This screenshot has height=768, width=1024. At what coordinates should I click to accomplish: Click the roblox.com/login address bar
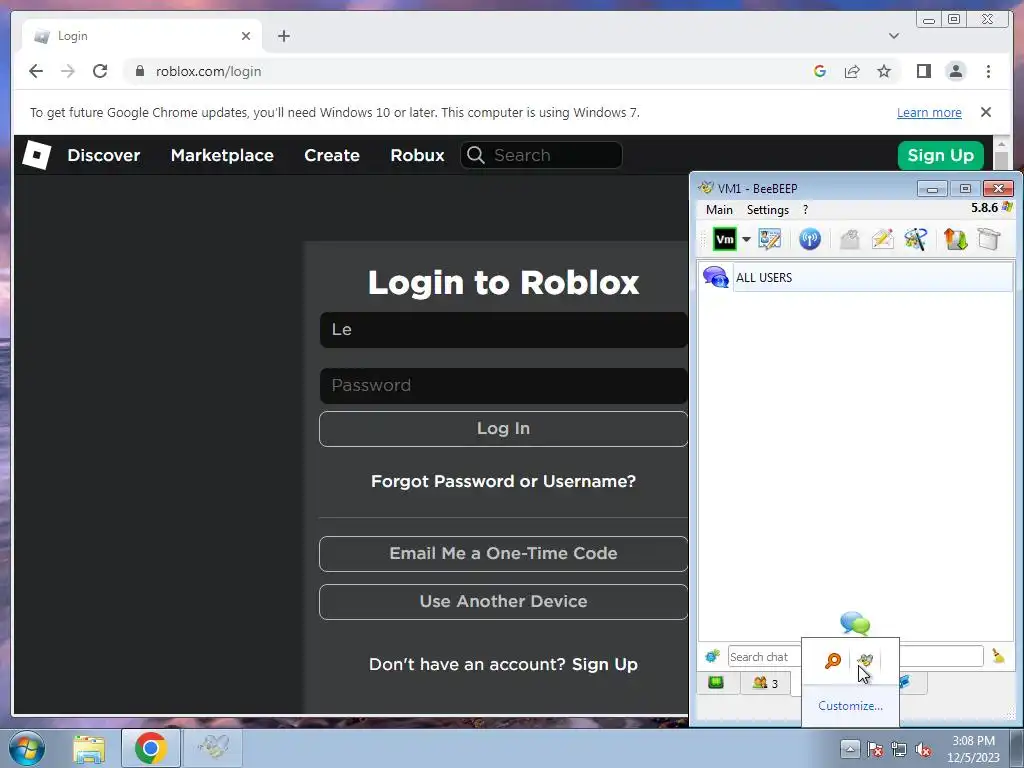(x=208, y=71)
